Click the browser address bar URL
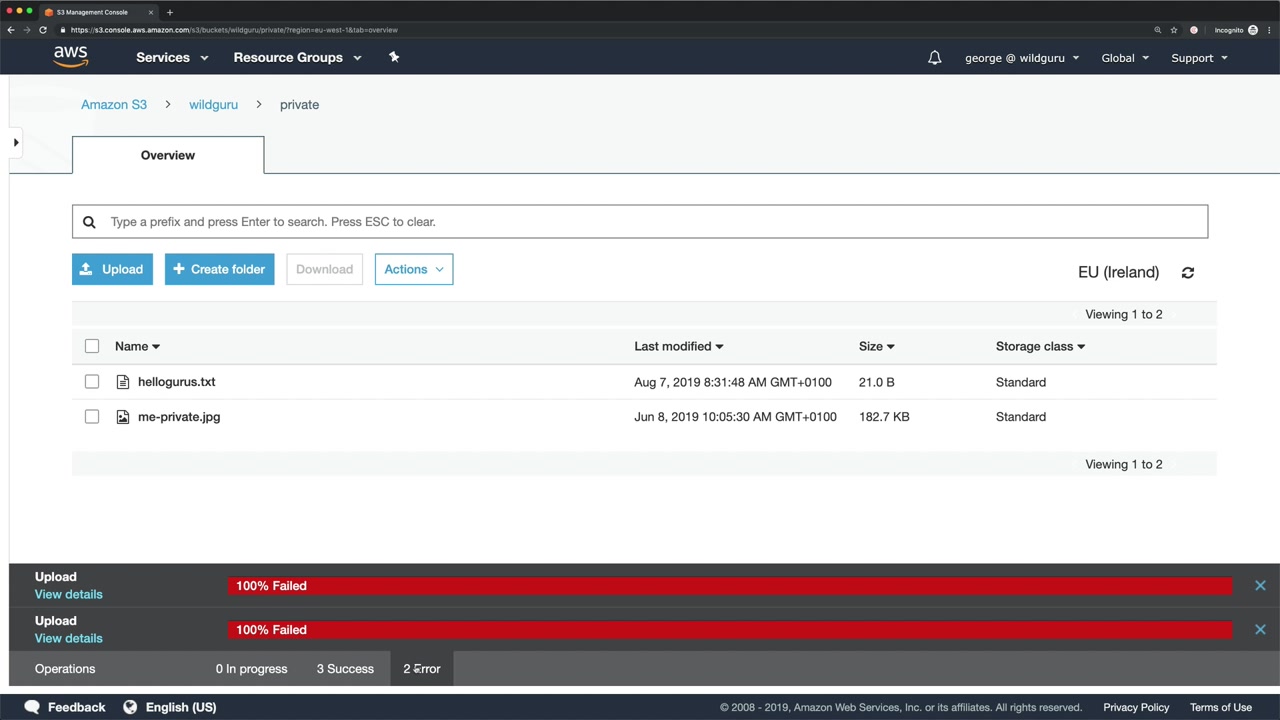Viewport: 1280px width, 720px height. pos(234,30)
